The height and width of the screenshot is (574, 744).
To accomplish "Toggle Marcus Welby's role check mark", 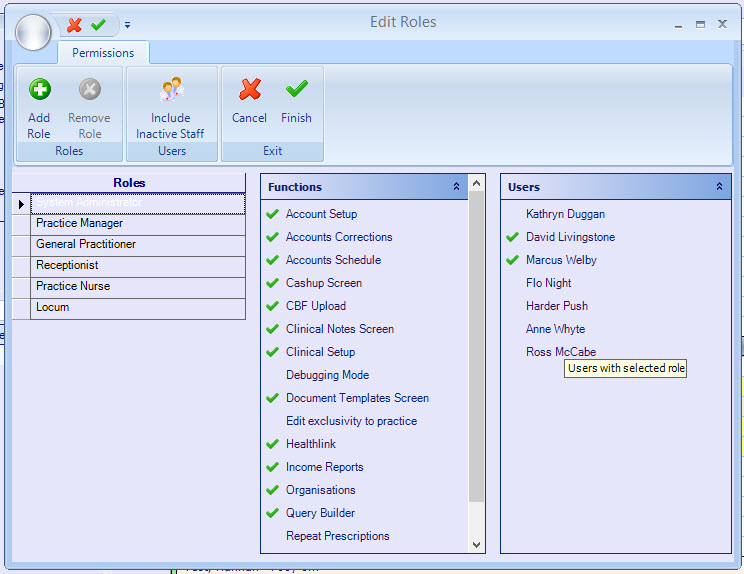I will [512, 260].
